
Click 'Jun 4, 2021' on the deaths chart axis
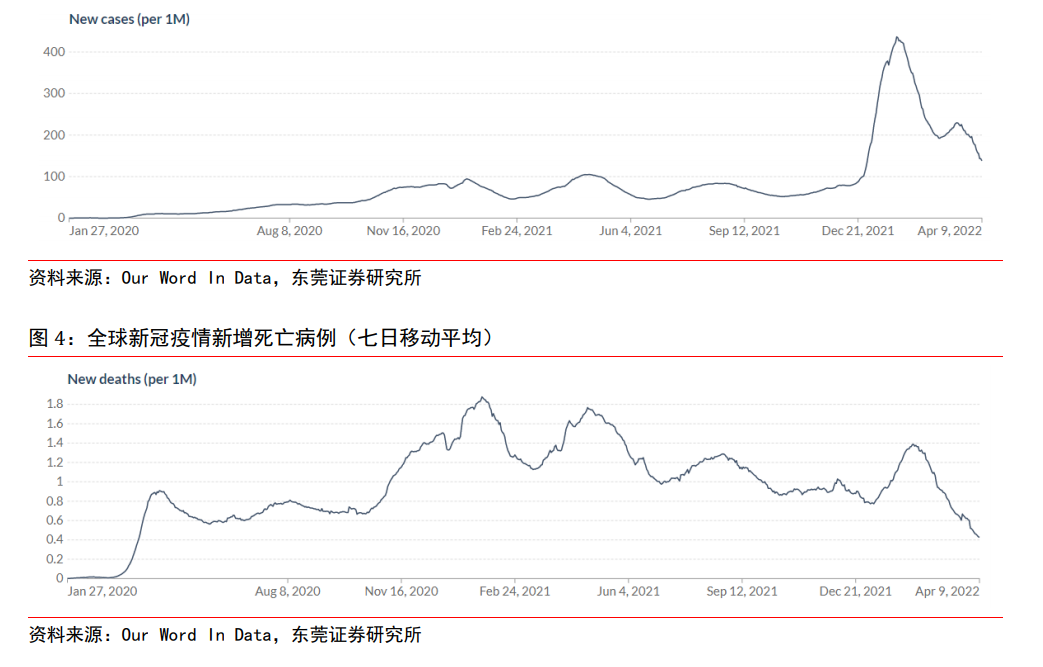(629, 591)
